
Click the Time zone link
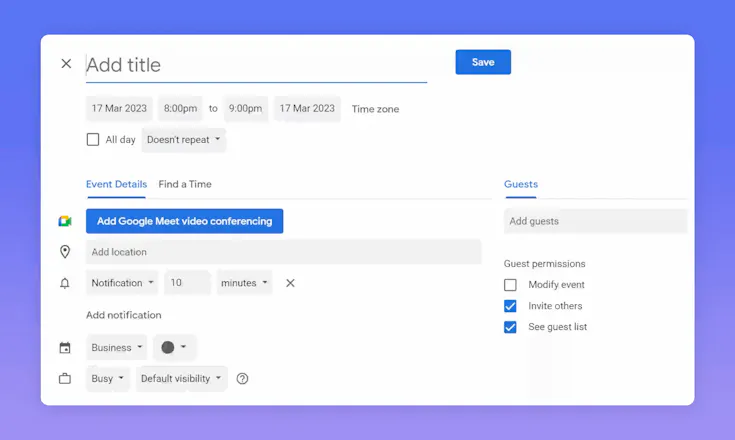[375, 109]
